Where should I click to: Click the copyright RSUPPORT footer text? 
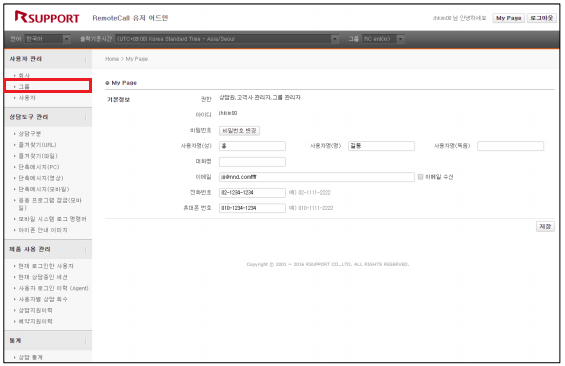328,264
